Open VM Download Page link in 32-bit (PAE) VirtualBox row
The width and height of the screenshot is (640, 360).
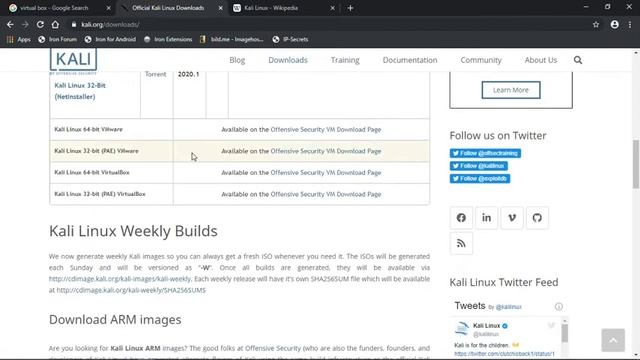click(326, 194)
